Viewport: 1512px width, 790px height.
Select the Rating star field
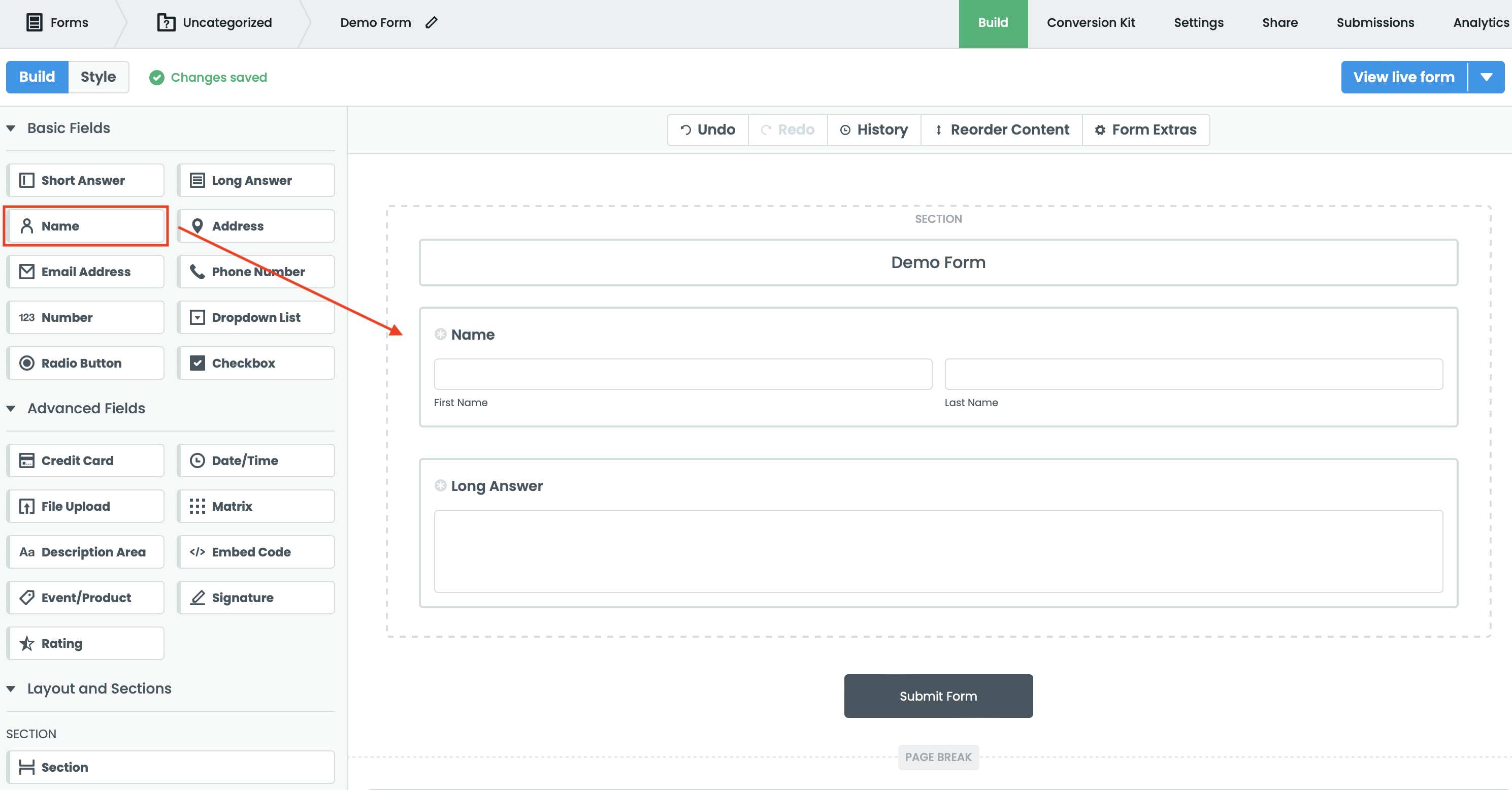pos(85,643)
